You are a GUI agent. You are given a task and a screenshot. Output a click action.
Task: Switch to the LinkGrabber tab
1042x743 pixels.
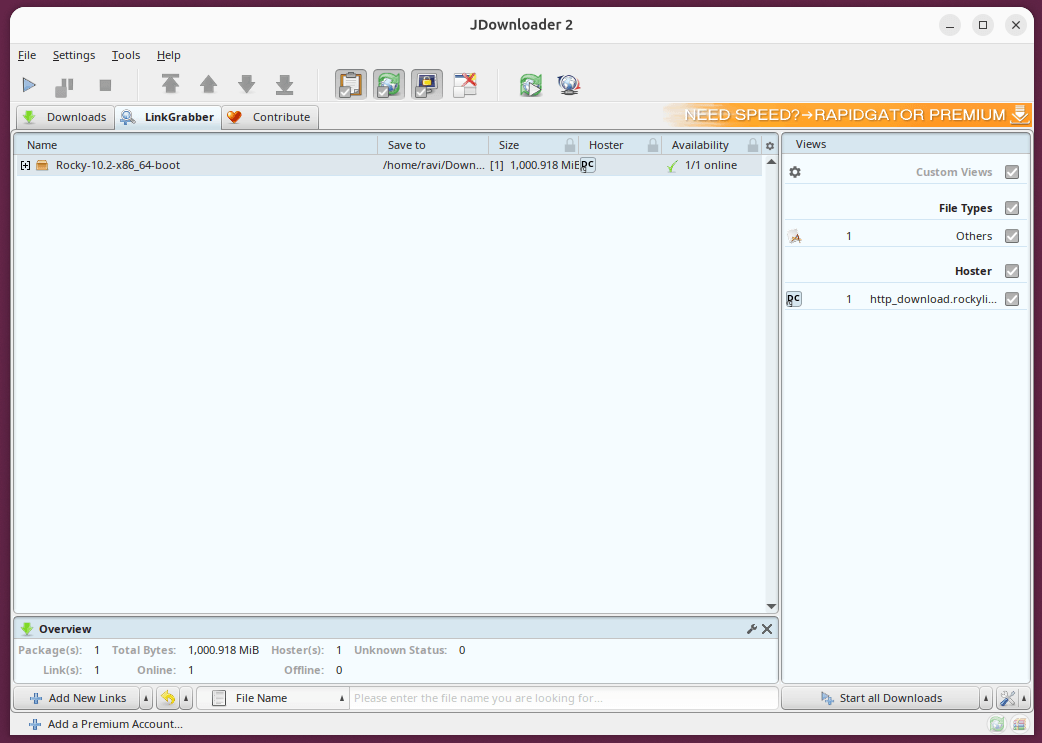(x=168, y=117)
